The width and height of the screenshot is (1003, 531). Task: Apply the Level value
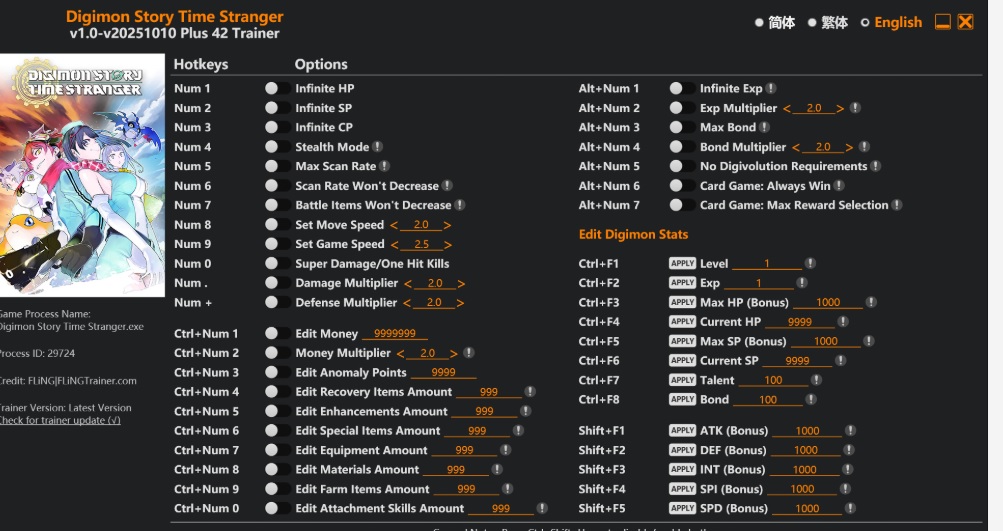pyautogui.click(x=682, y=263)
